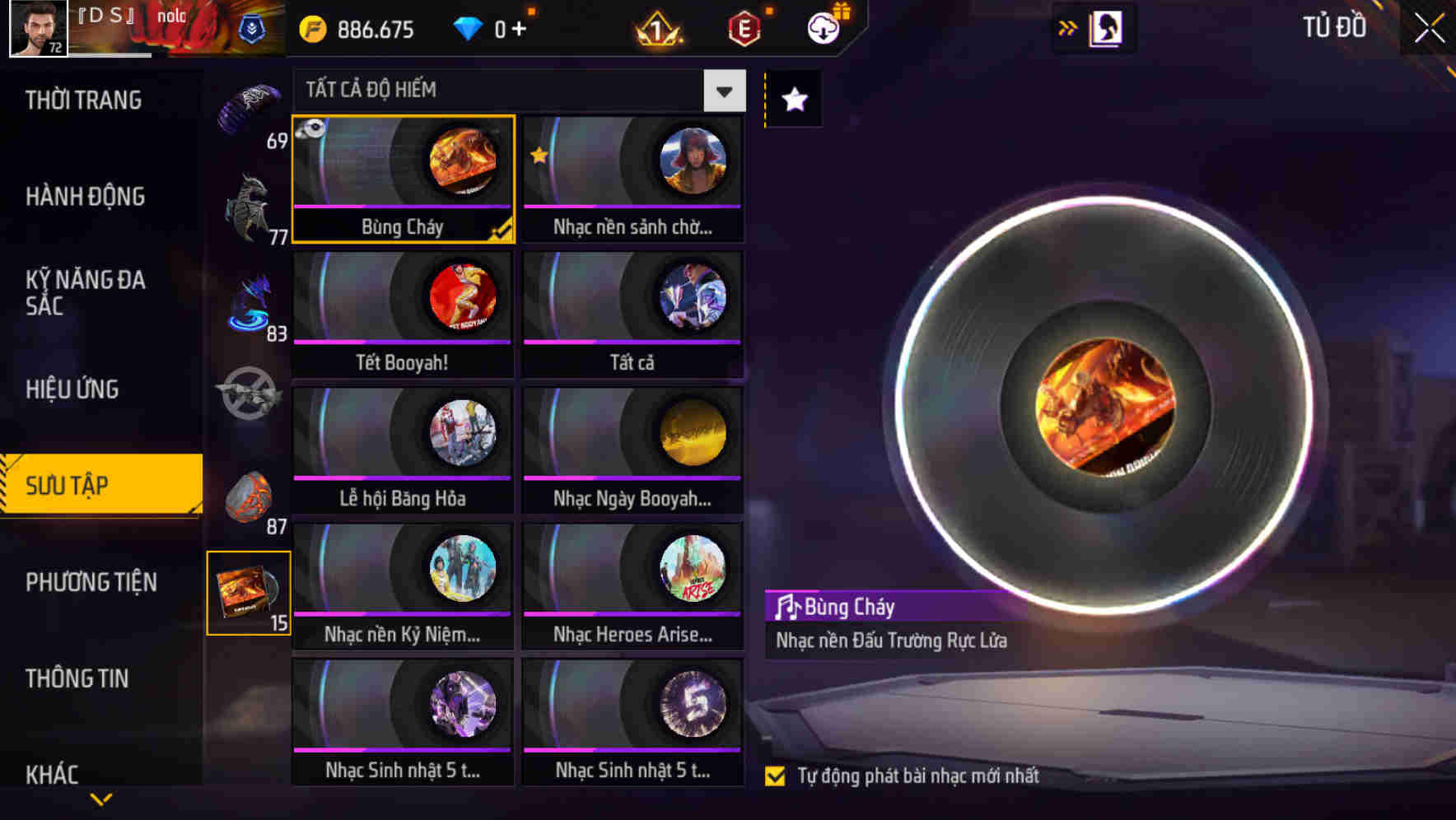Add diamonds with the plus icon
The image size is (1456, 820).
pos(519,30)
